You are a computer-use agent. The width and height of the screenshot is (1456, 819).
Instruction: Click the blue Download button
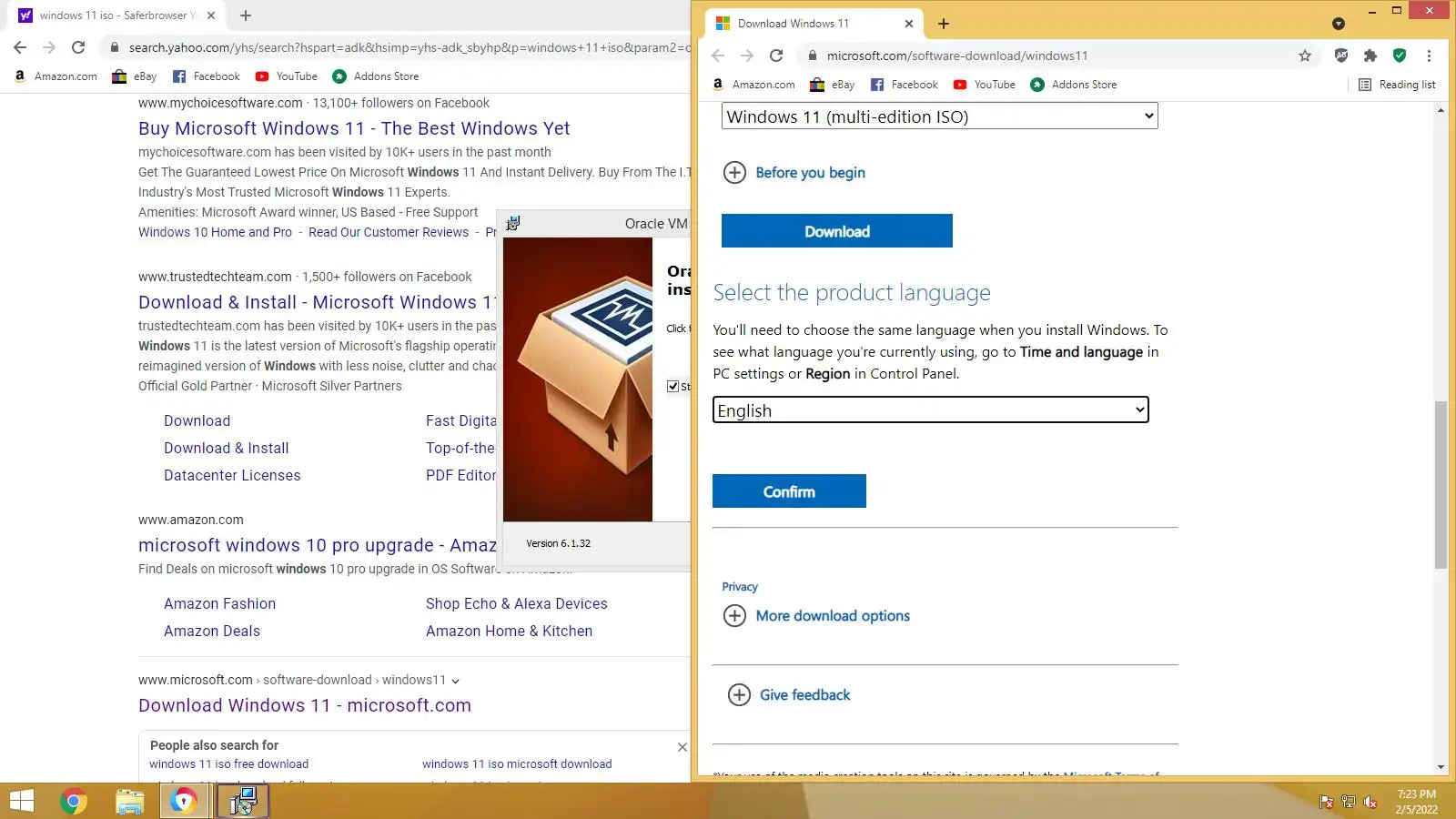[x=837, y=231]
